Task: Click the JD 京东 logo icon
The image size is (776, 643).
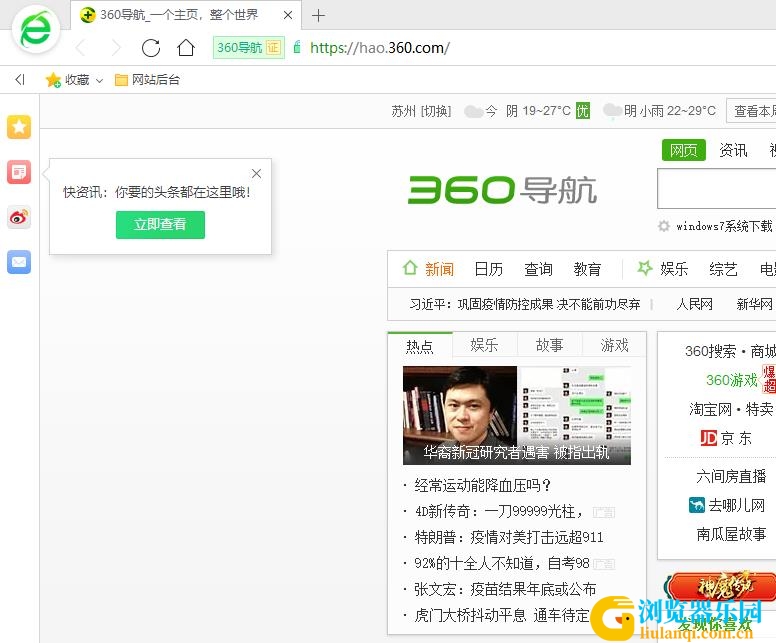Action: click(x=709, y=438)
